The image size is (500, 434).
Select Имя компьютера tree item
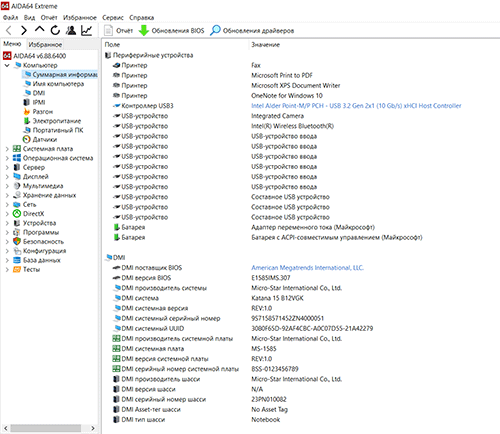[54, 84]
